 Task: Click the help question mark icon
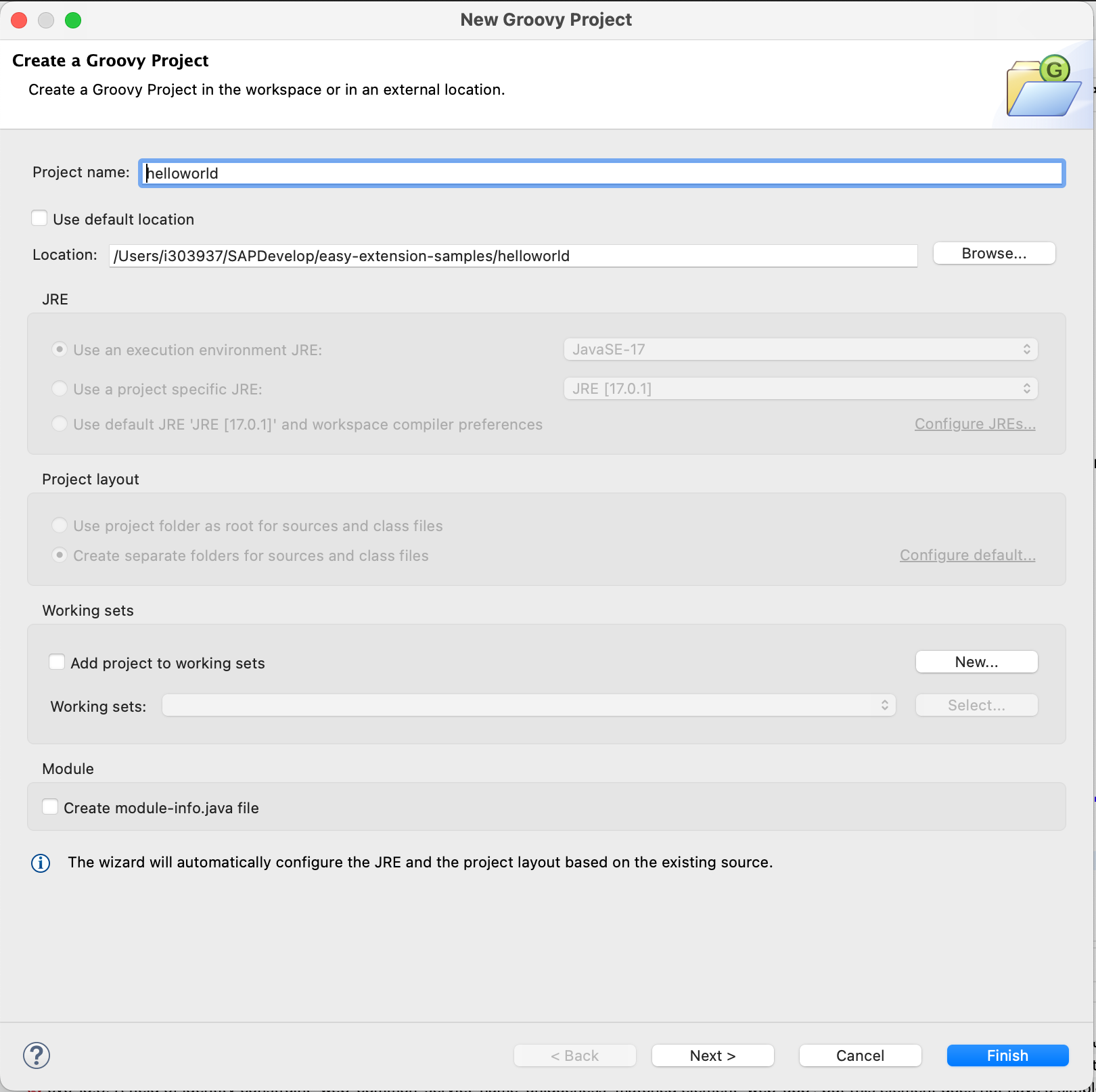click(37, 1055)
